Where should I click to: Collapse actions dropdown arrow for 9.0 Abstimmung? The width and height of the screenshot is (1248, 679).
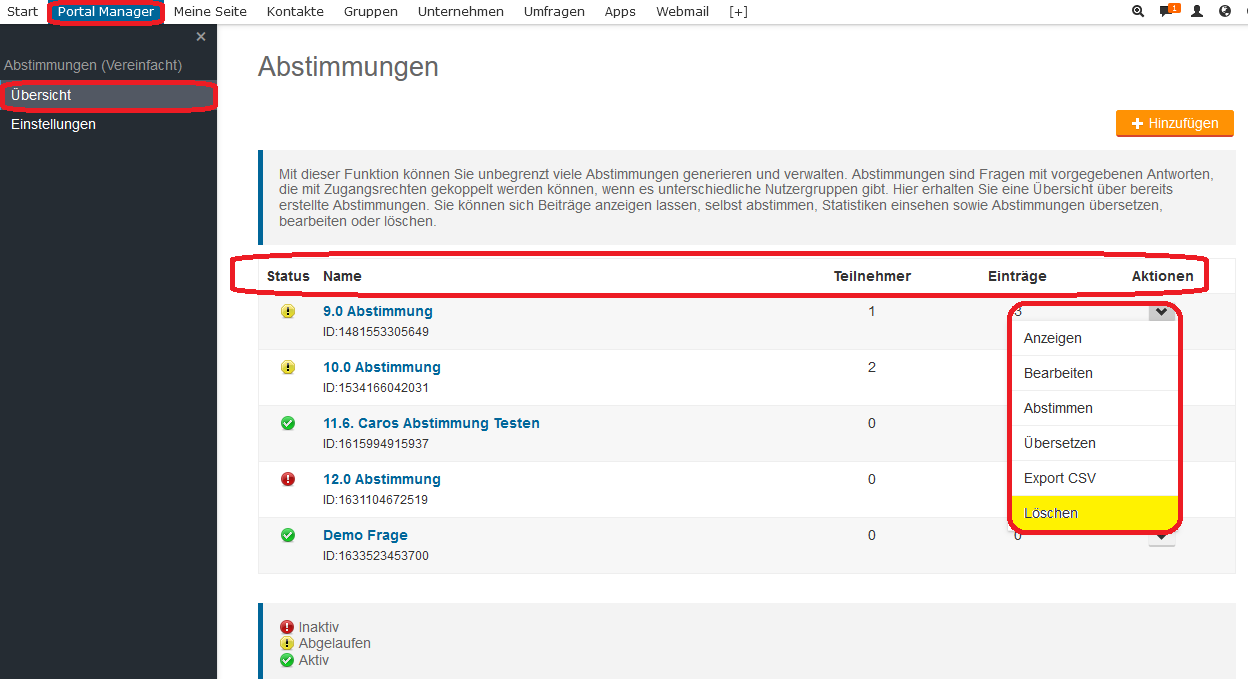click(1161, 312)
